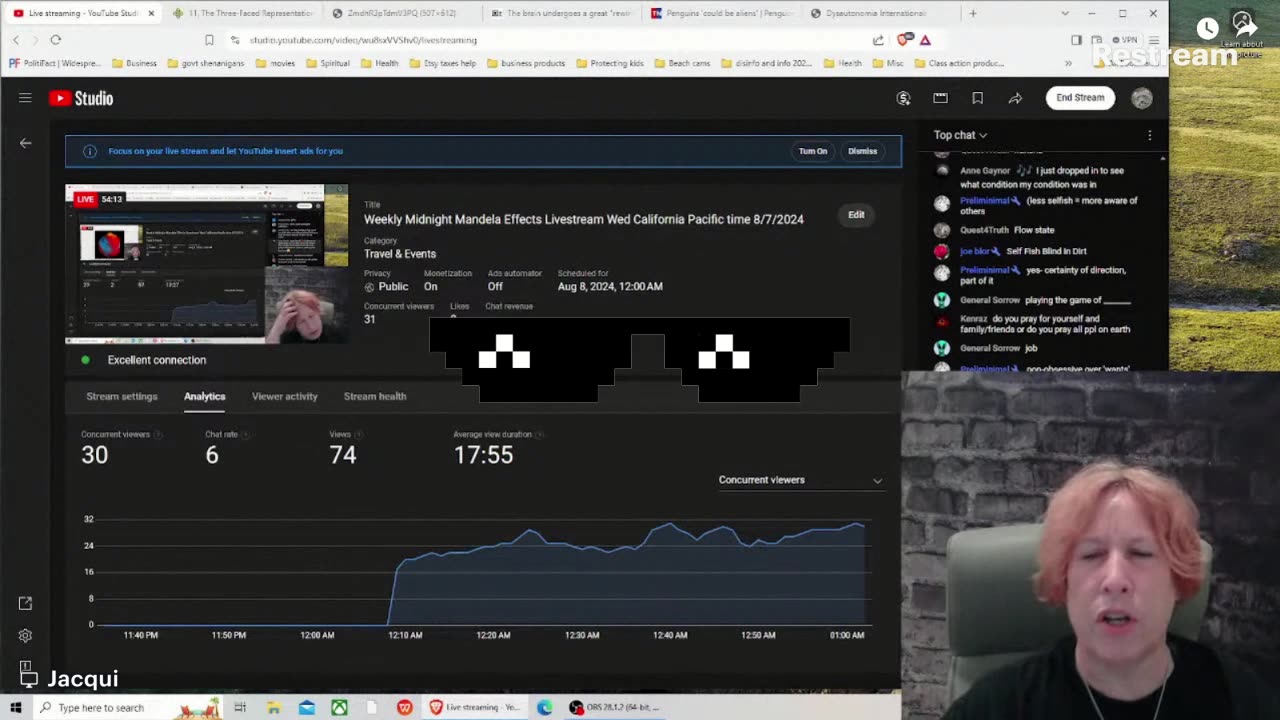Open the PolitiFact bookmark
The width and height of the screenshot is (1280, 720).
click(54, 63)
